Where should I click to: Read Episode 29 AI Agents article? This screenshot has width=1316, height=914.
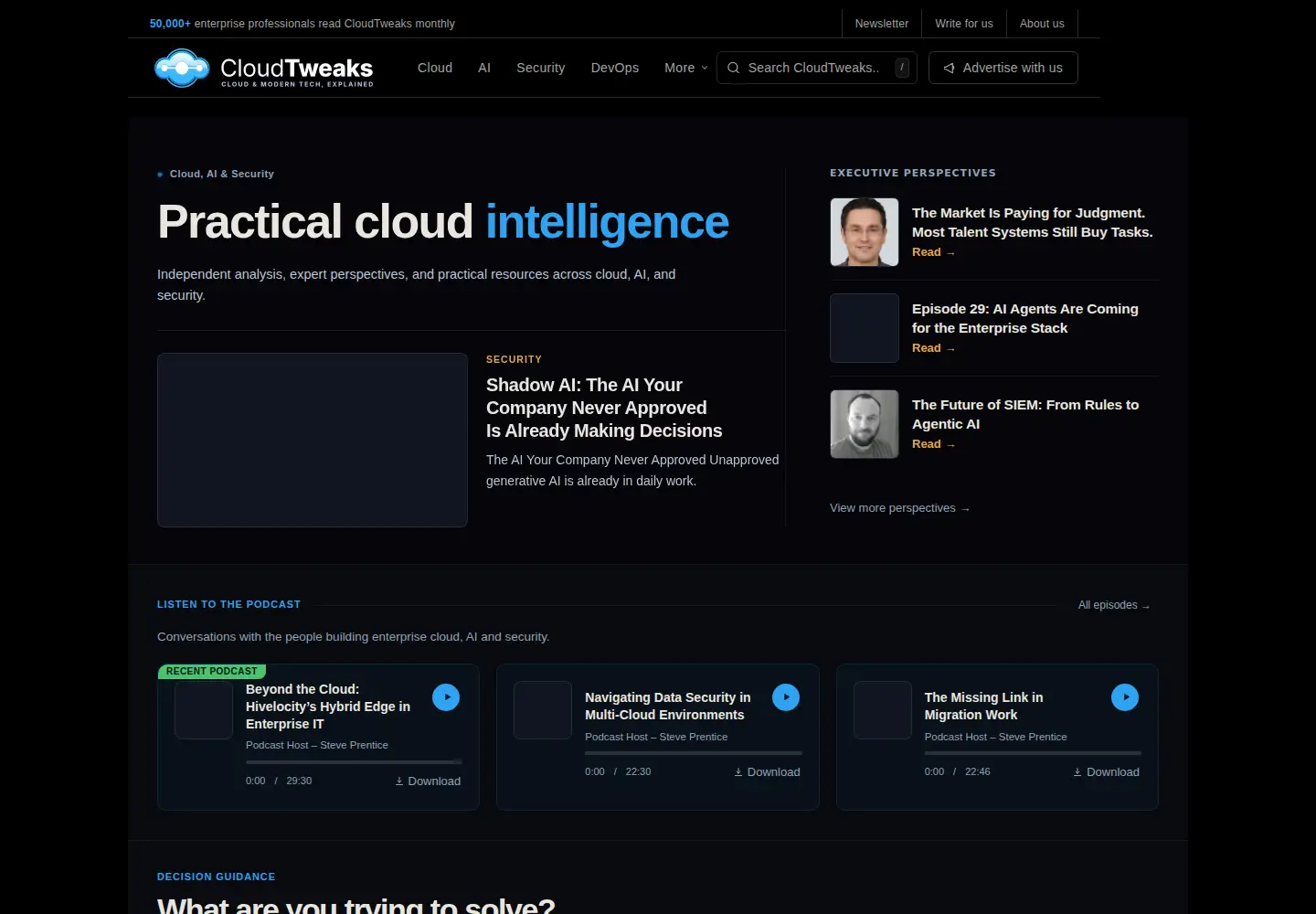click(x=933, y=348)
